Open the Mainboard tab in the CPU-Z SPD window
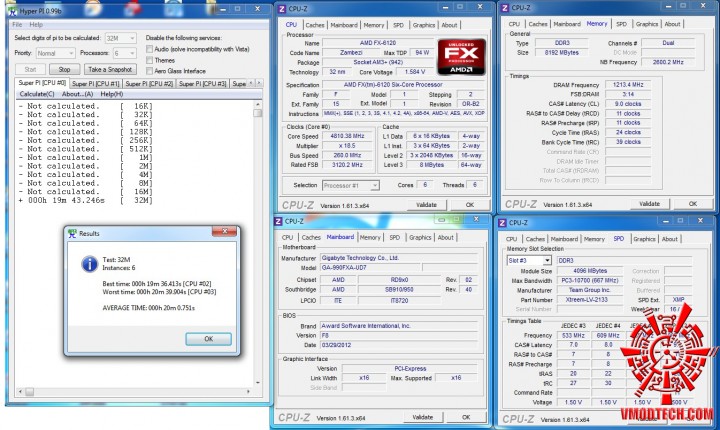 pos(564,239)
